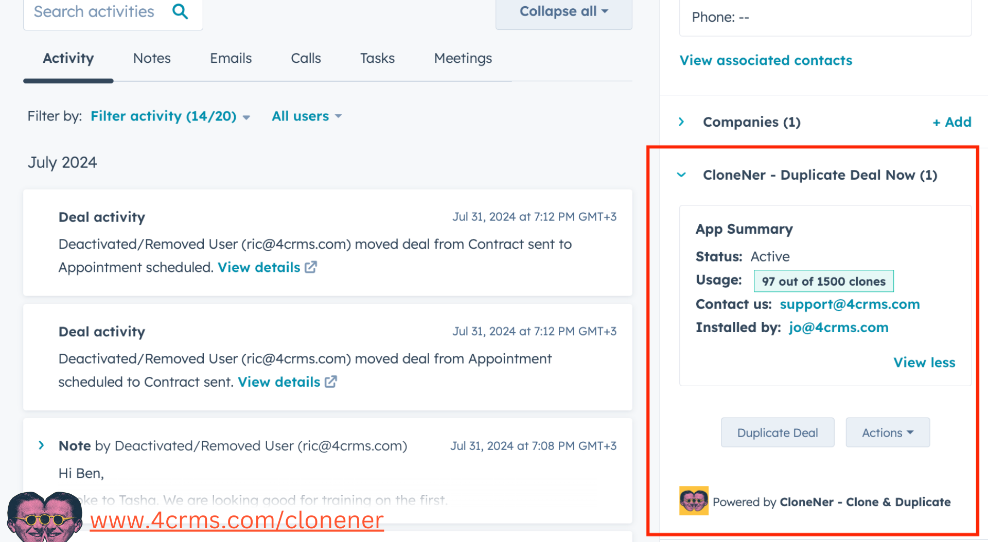Click View details for Contract sent activity
Image resolution: width=991 pixels, height=542 pixels.
click(279, 382)
